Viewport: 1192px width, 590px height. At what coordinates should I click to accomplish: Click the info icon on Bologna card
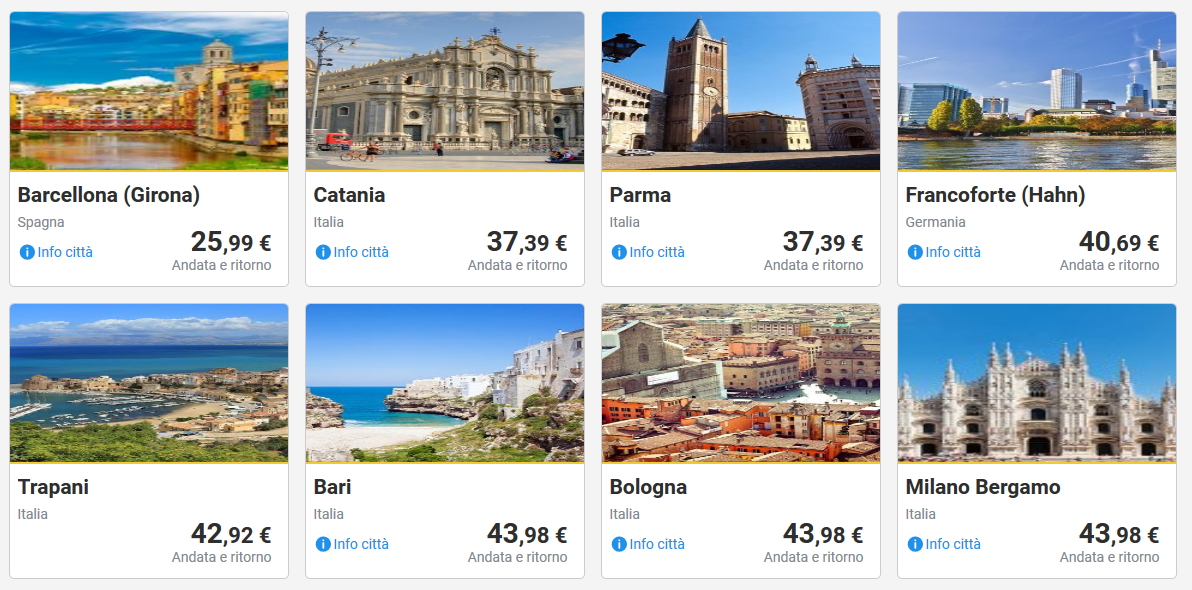(619, 544)
